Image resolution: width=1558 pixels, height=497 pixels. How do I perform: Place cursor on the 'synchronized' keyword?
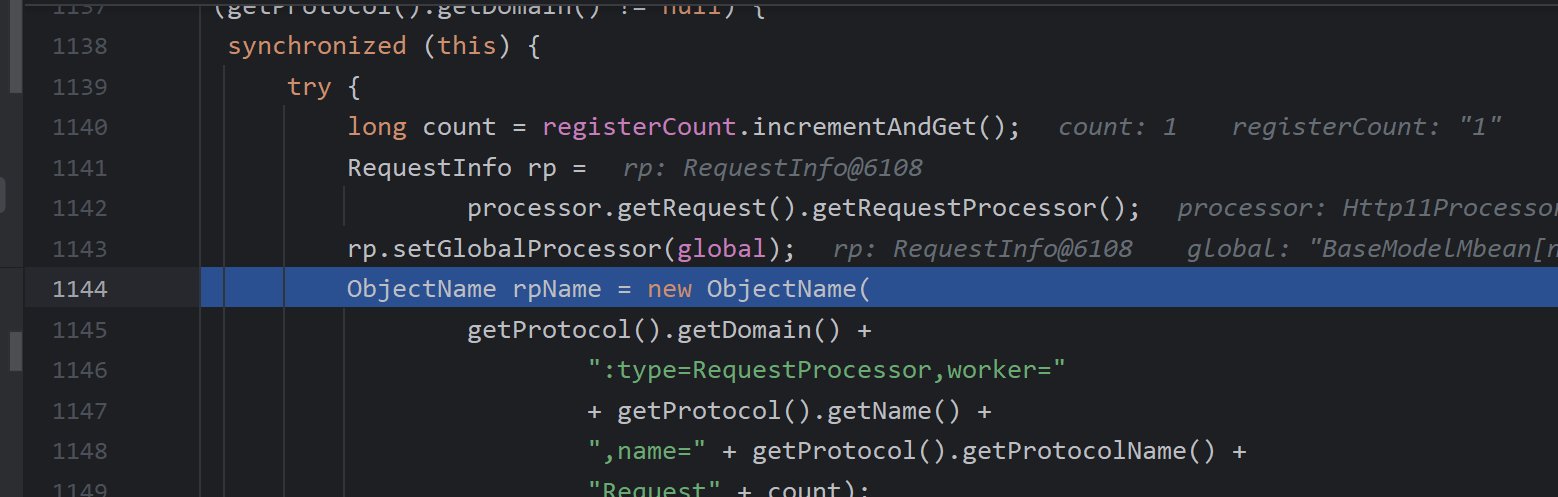click(317, 46)
